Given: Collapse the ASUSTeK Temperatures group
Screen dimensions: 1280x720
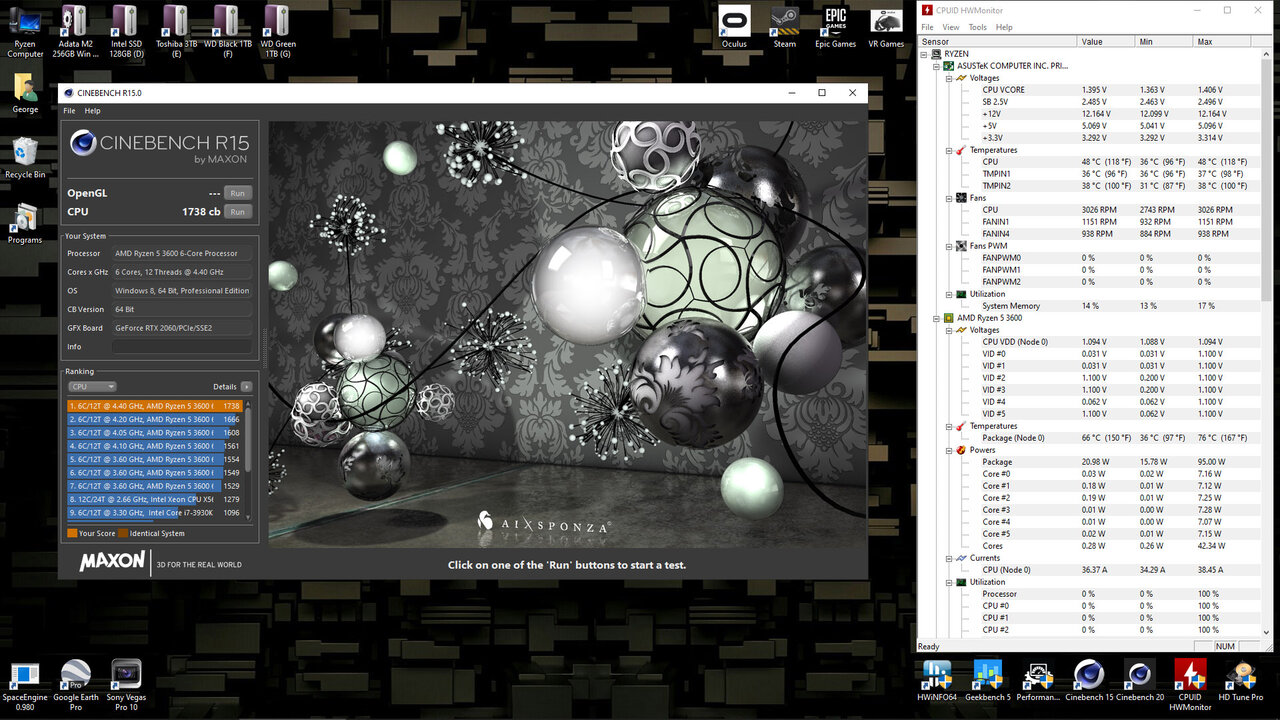Looking at the screenshot, I should point(949,150).
